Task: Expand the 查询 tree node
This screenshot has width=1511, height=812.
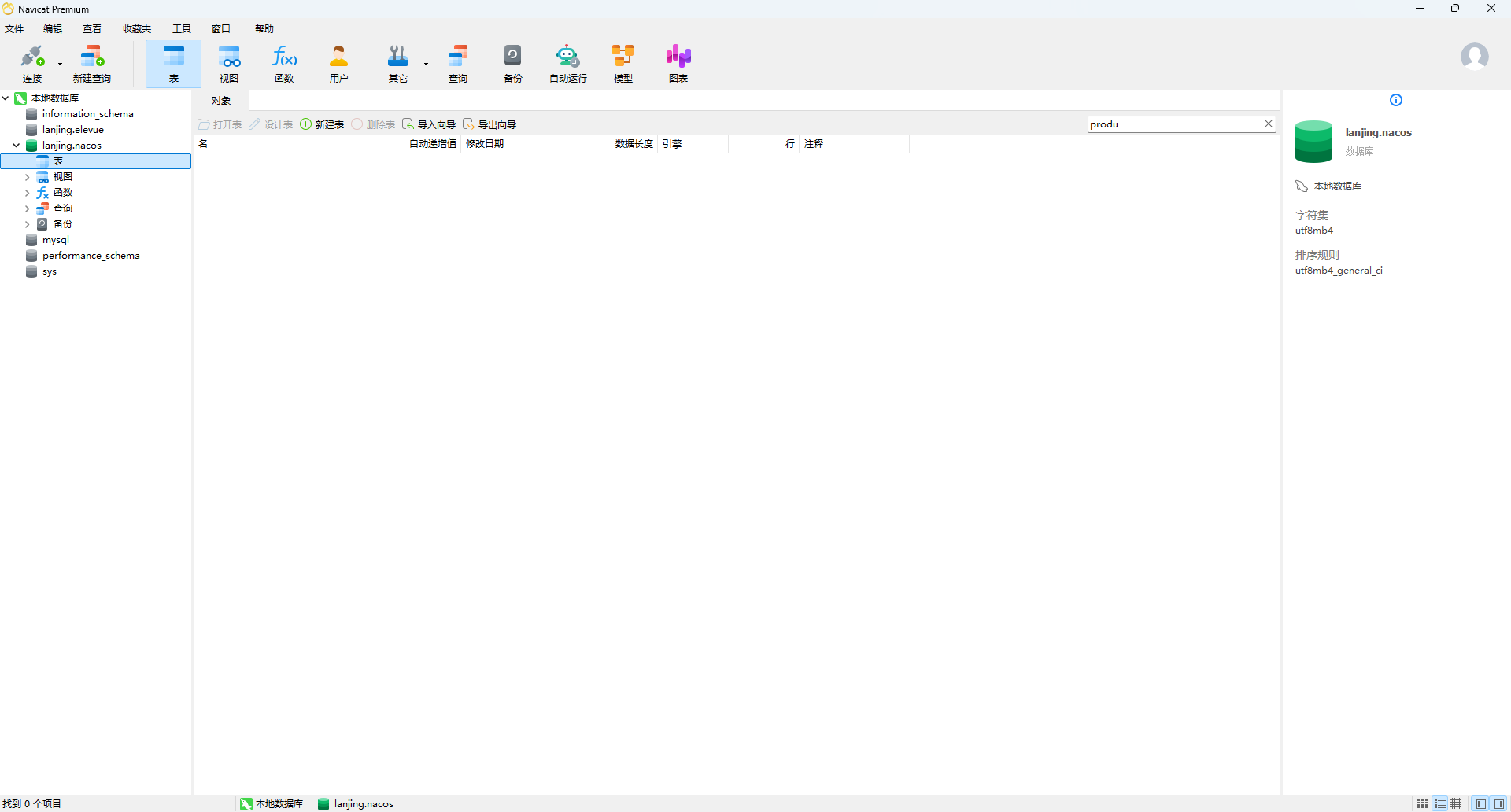Action: pyautogui.click(x=27, y=209)
